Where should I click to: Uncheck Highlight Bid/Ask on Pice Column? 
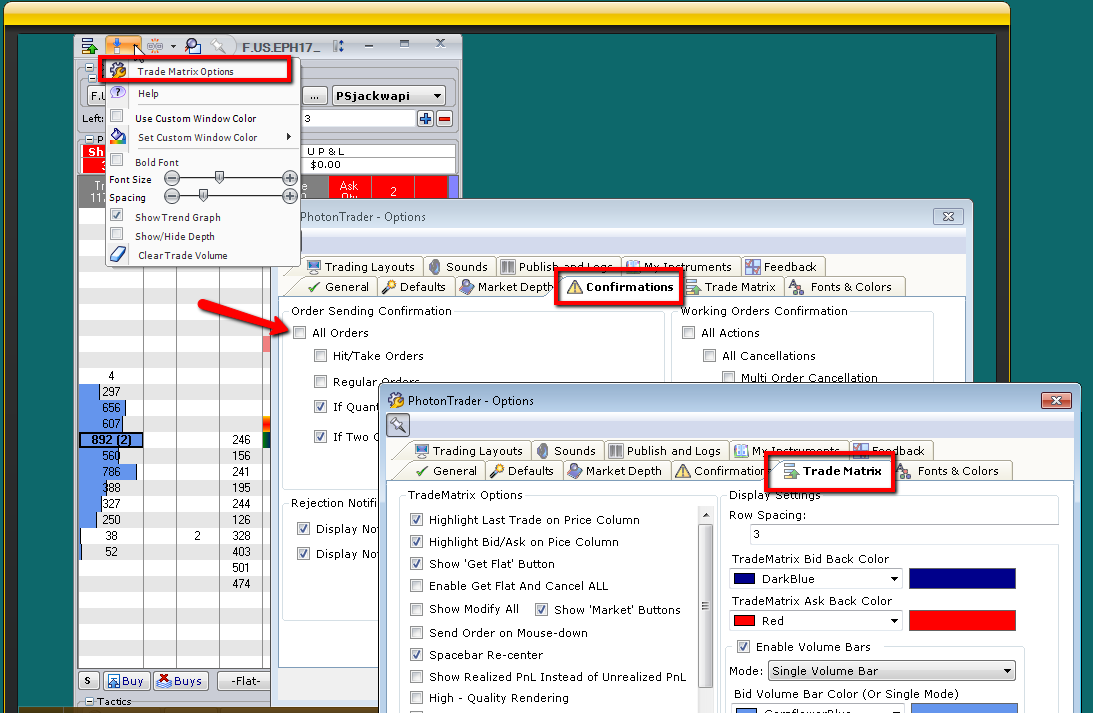[416, 542]
